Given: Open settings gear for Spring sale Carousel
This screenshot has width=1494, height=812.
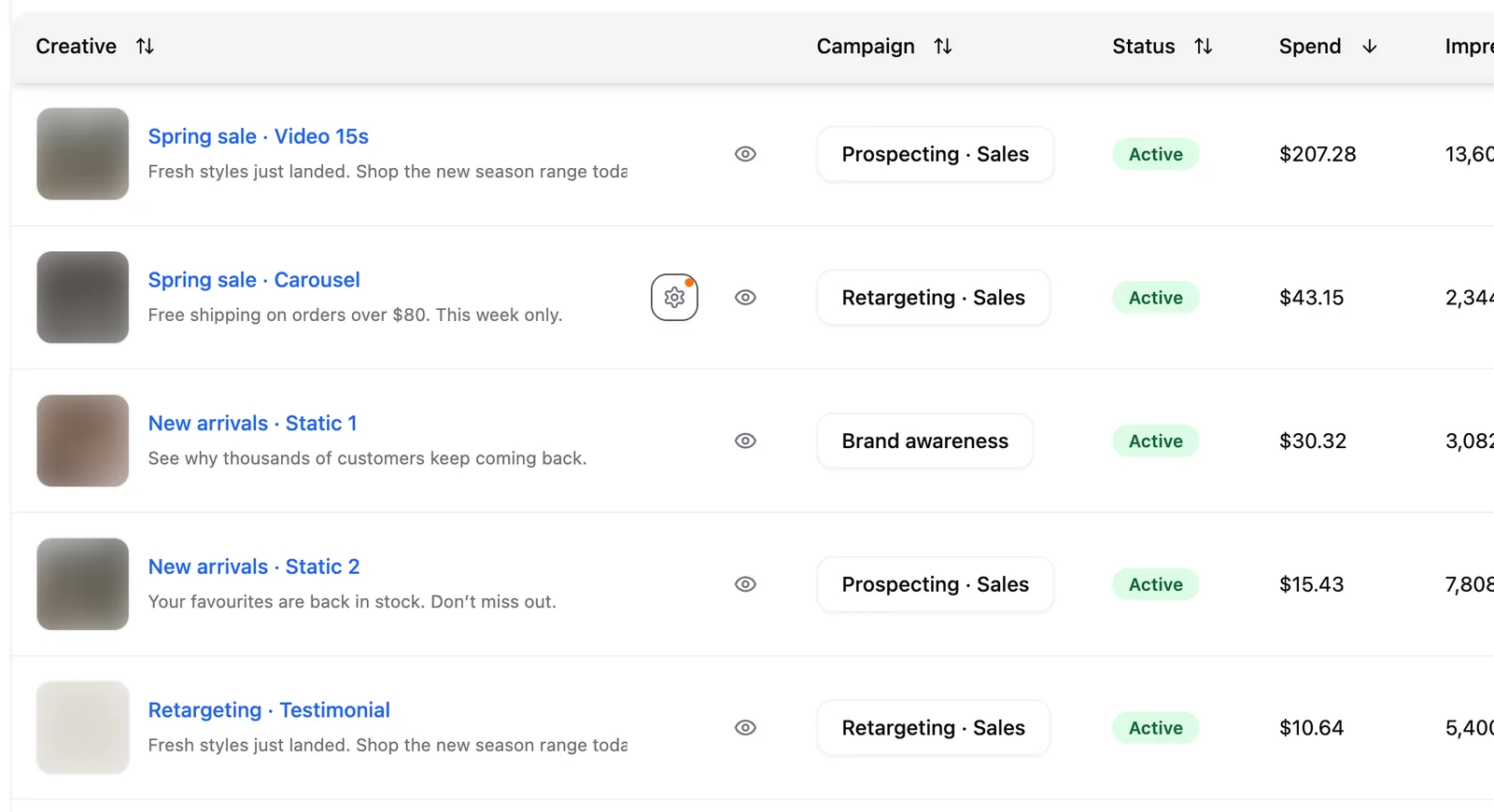Looking at the screenshot, I should click(674, 297).
